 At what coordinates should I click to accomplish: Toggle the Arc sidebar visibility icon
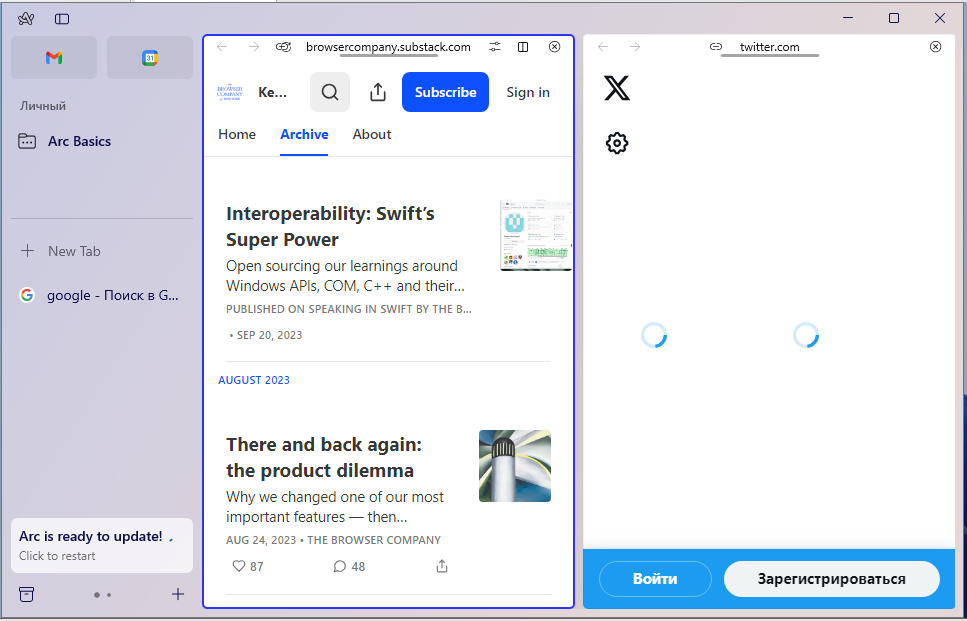click(x=62, y=19)
